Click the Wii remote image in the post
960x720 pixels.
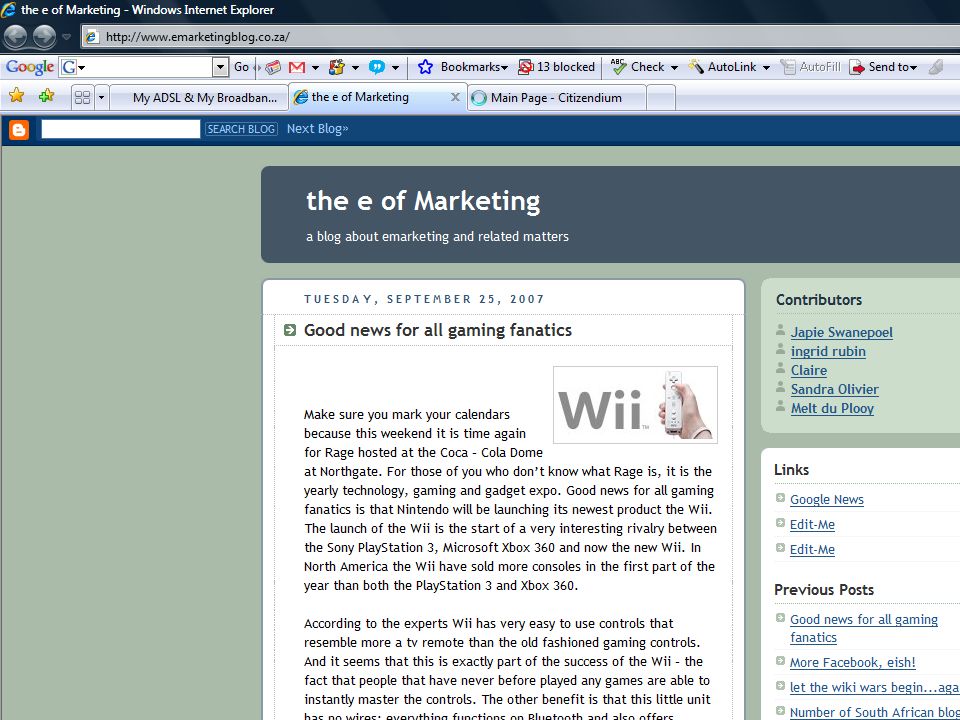click(635, 405)
